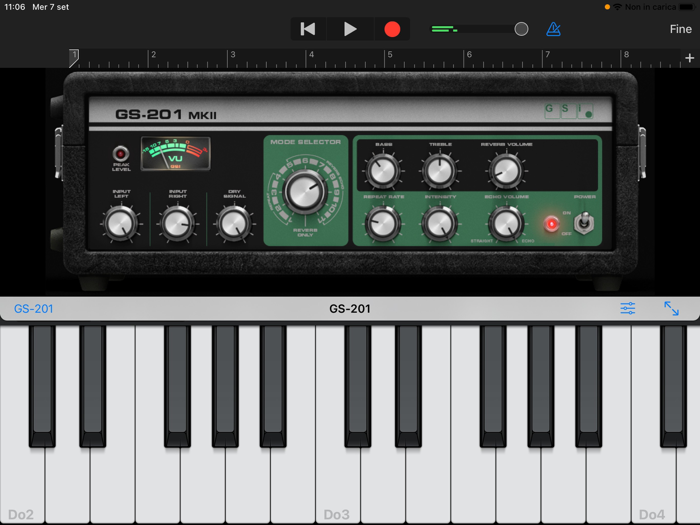The image size is (700, 525).
Task: Check the battery icon in status bar
Action: (x=687, y=7)
